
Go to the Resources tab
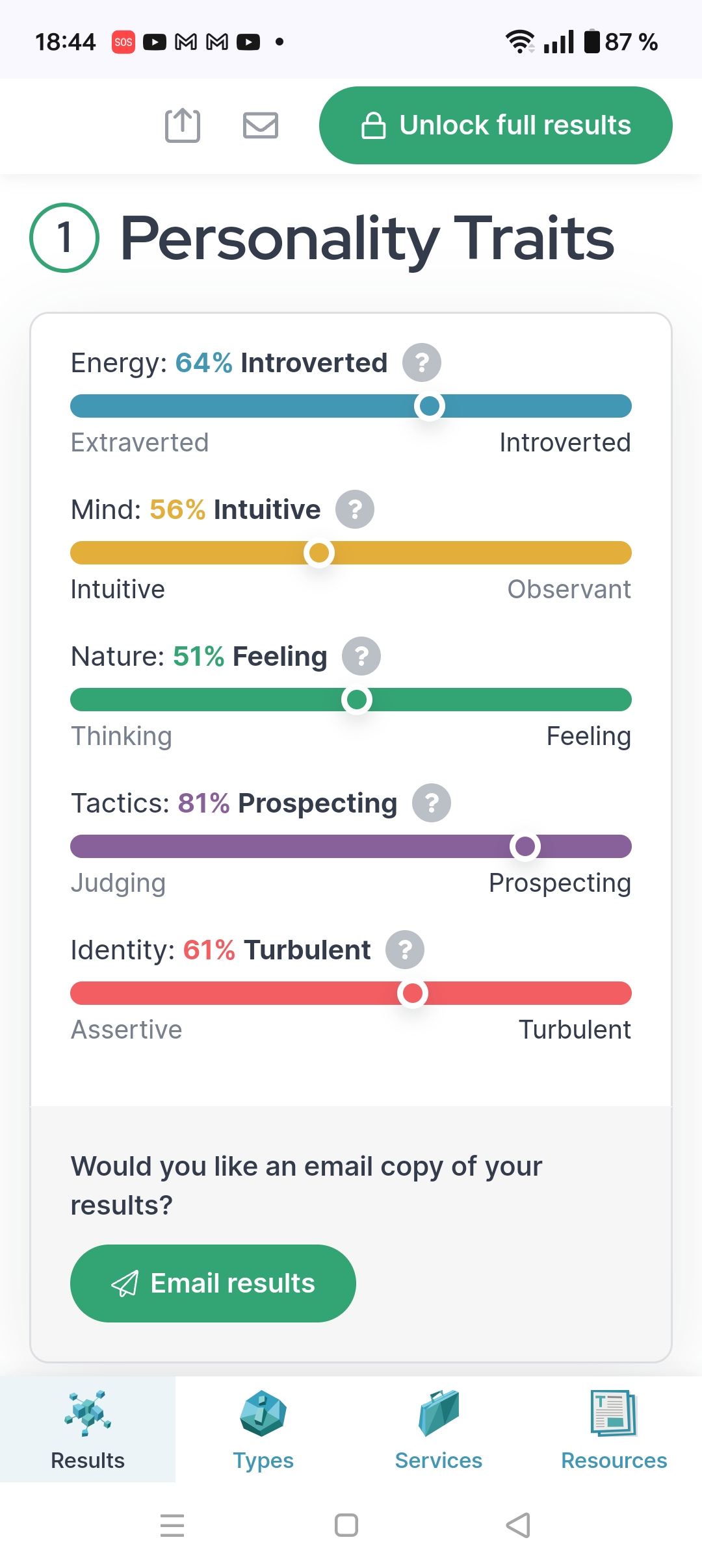pyautogui.click(x=614, y=1429)
